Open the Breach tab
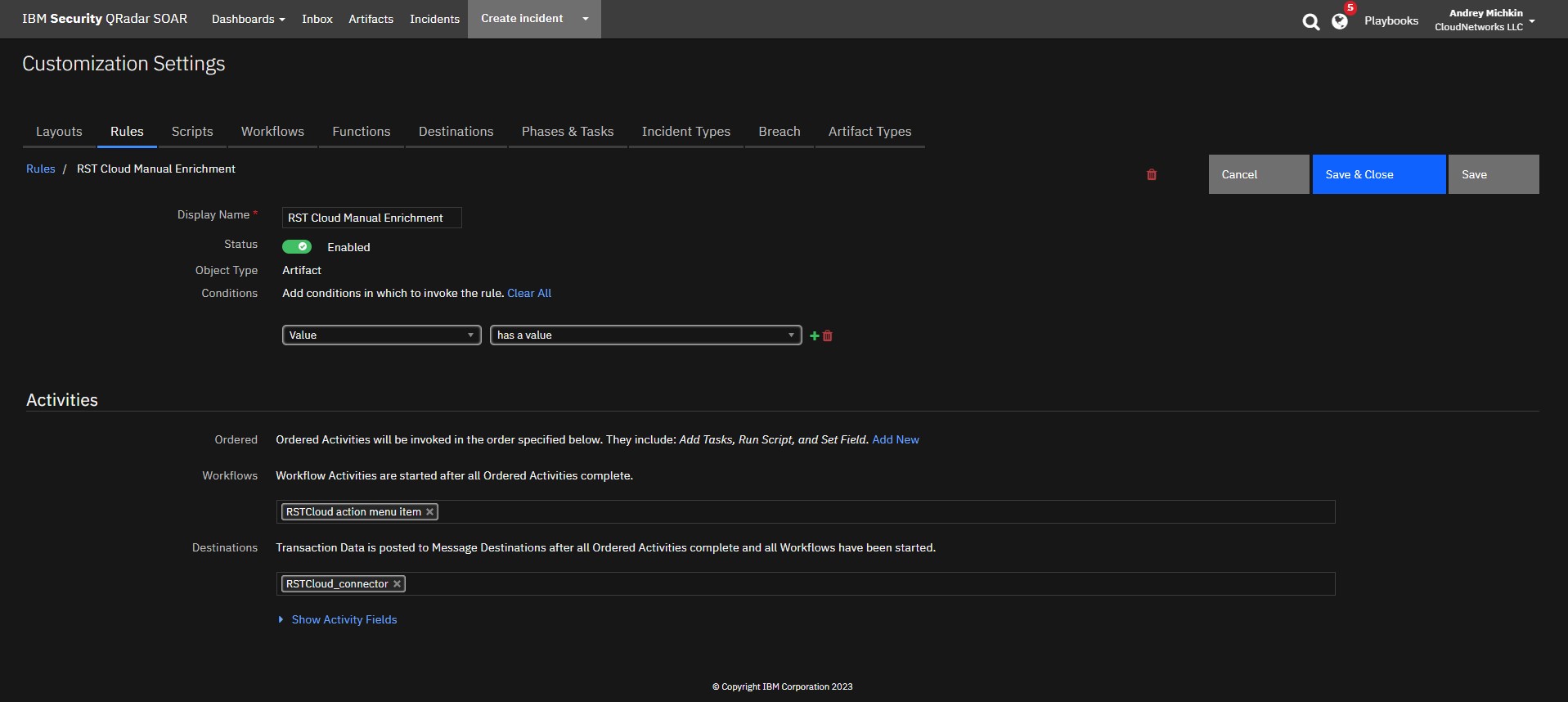The width and height of the screenshot is (1568, 702). [x=780, y=132]
